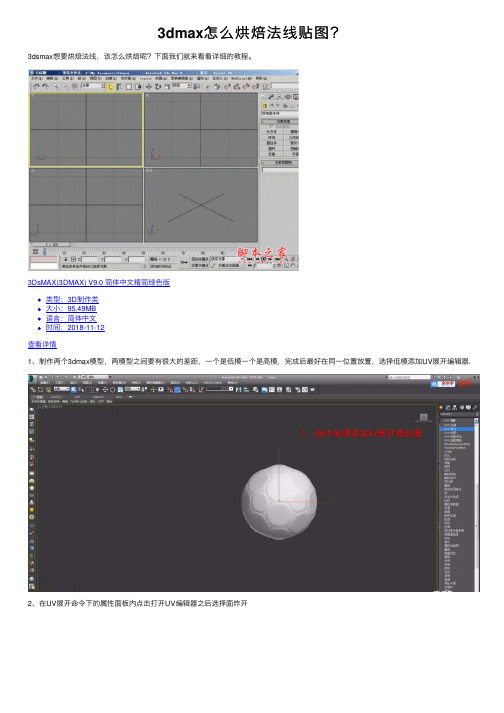Open the 标准基本体 geometry category dropdown
The height and width of the screenshot is (713, 504).
[279, 113]
